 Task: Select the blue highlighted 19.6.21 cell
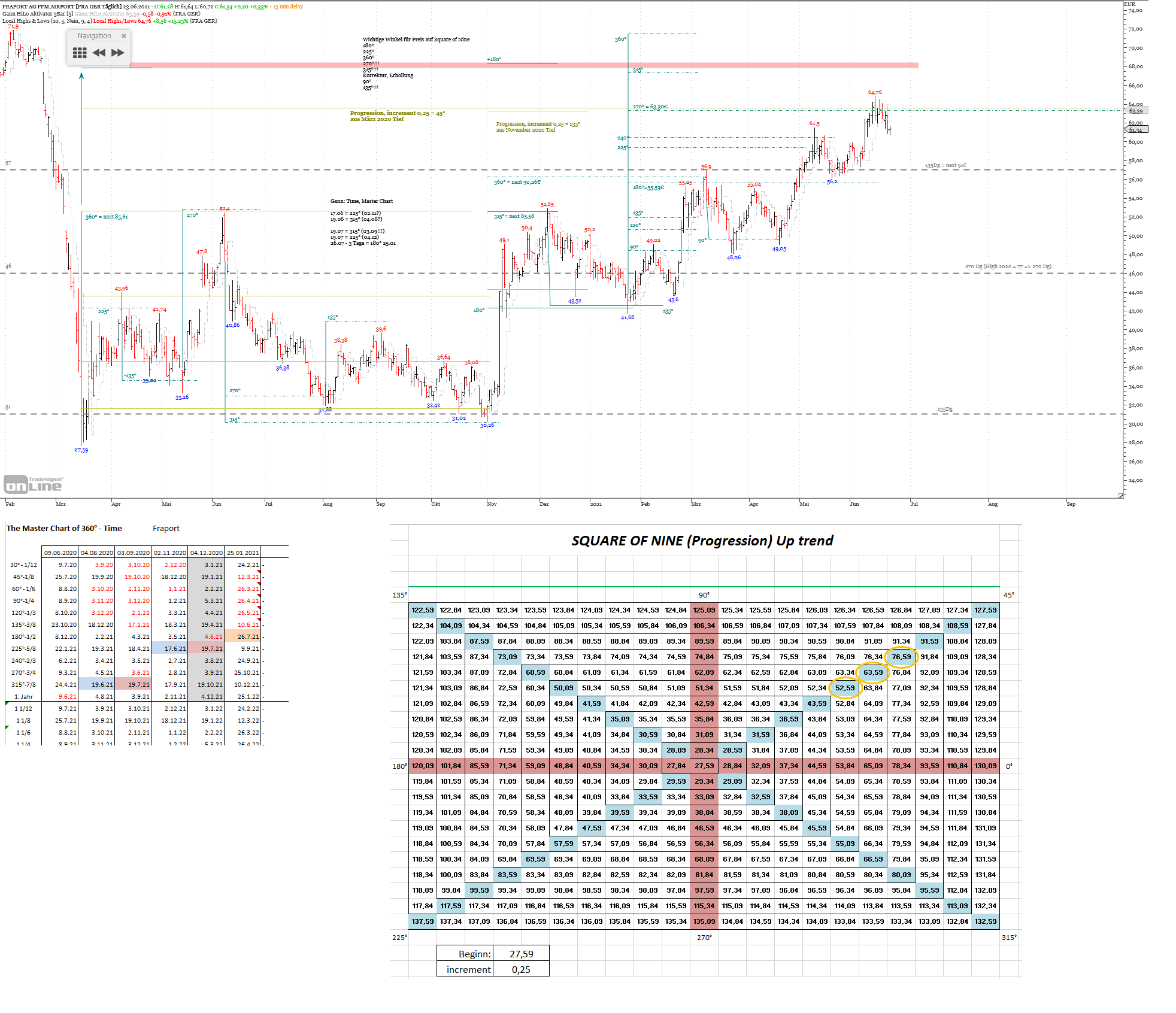point(97,684)
